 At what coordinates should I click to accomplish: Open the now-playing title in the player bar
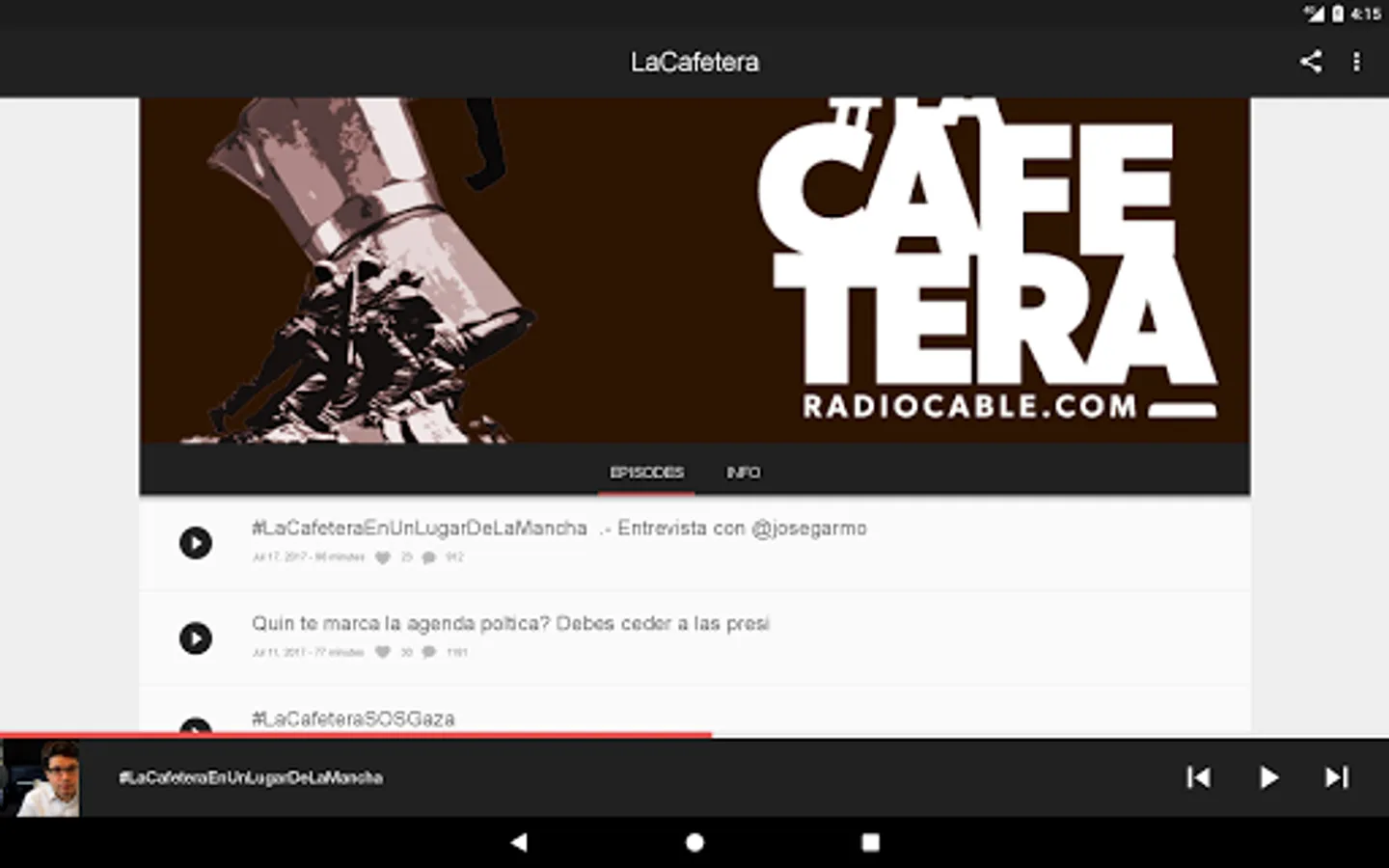click(251, 777)
